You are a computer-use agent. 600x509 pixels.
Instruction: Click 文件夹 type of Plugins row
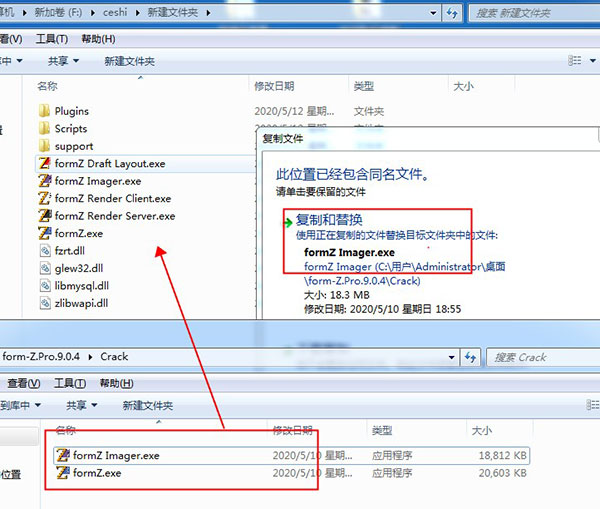coord(368,111)
